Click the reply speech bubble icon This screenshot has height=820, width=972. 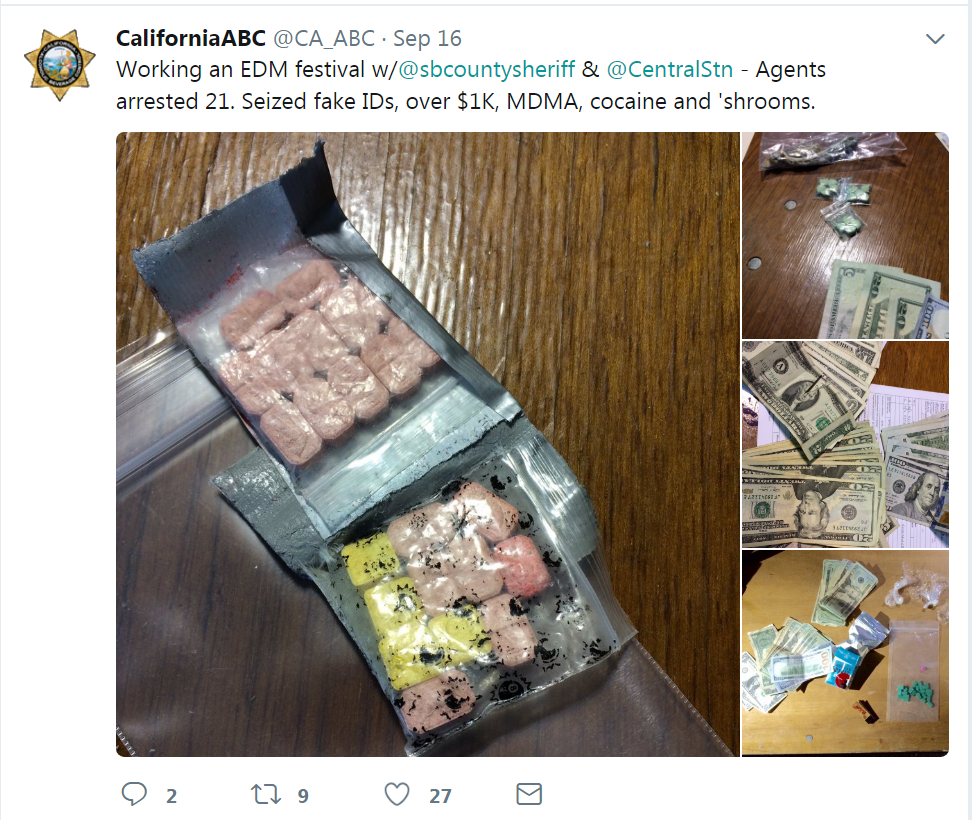[134, 794]
